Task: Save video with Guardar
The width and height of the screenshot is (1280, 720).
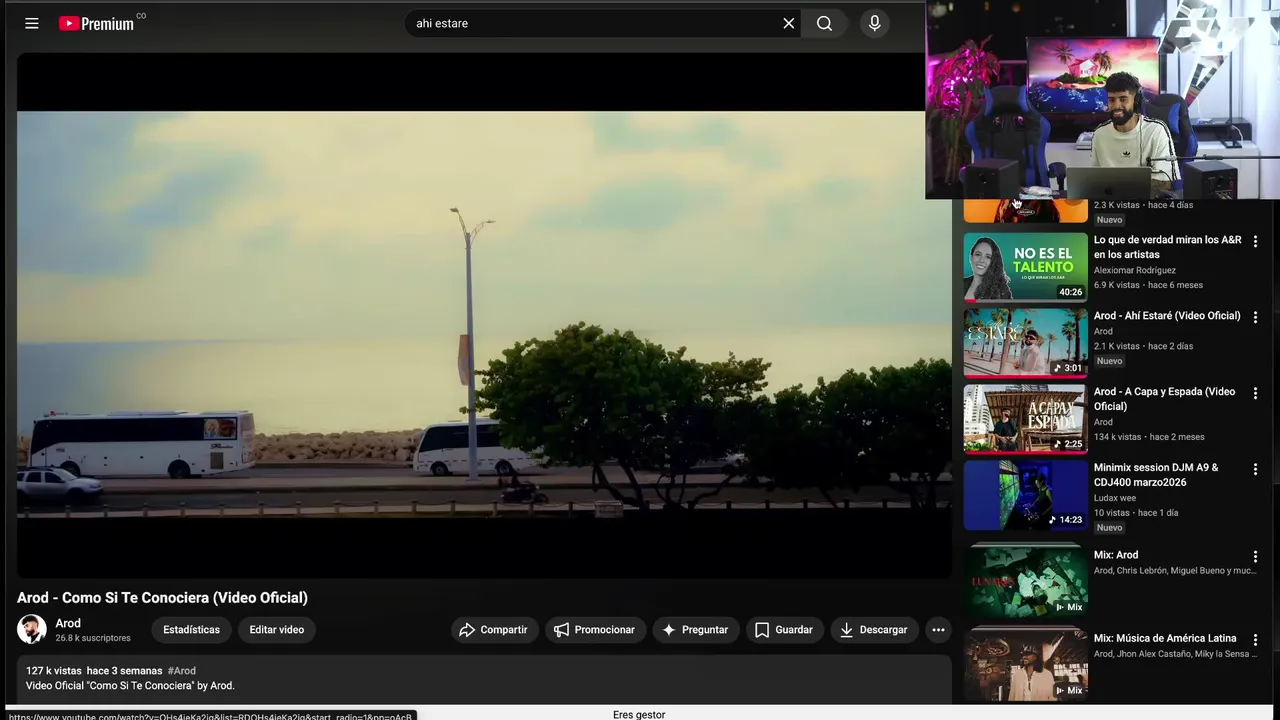Action: click(x=783, y=630)
